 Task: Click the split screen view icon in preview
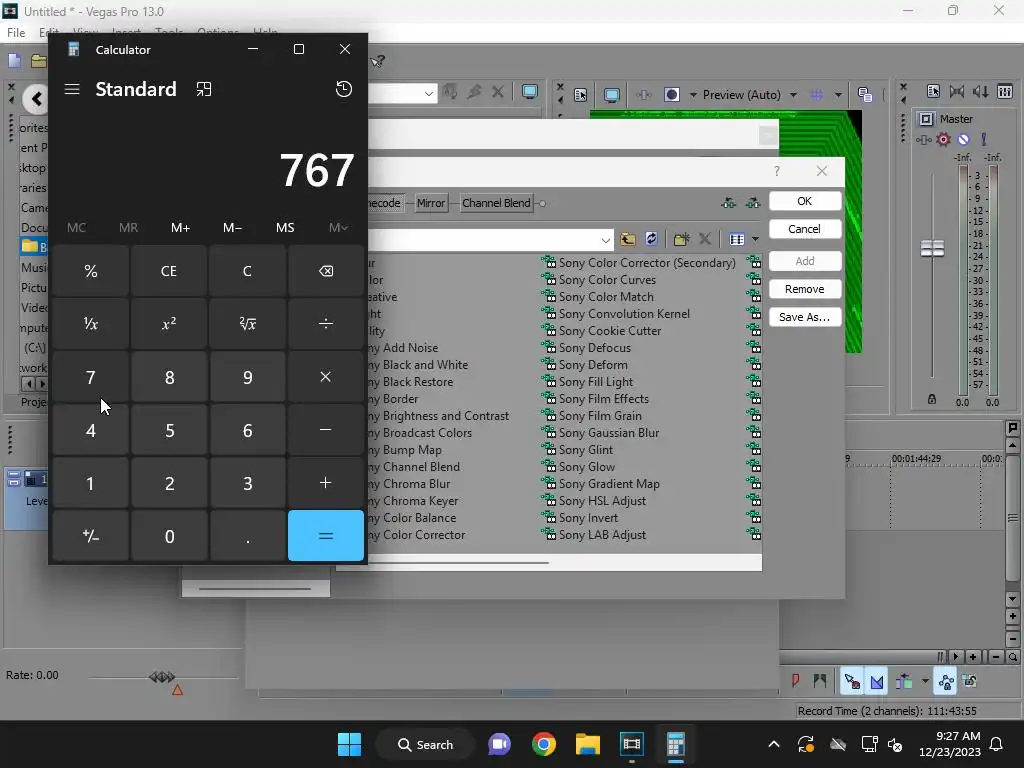[671, 95]
